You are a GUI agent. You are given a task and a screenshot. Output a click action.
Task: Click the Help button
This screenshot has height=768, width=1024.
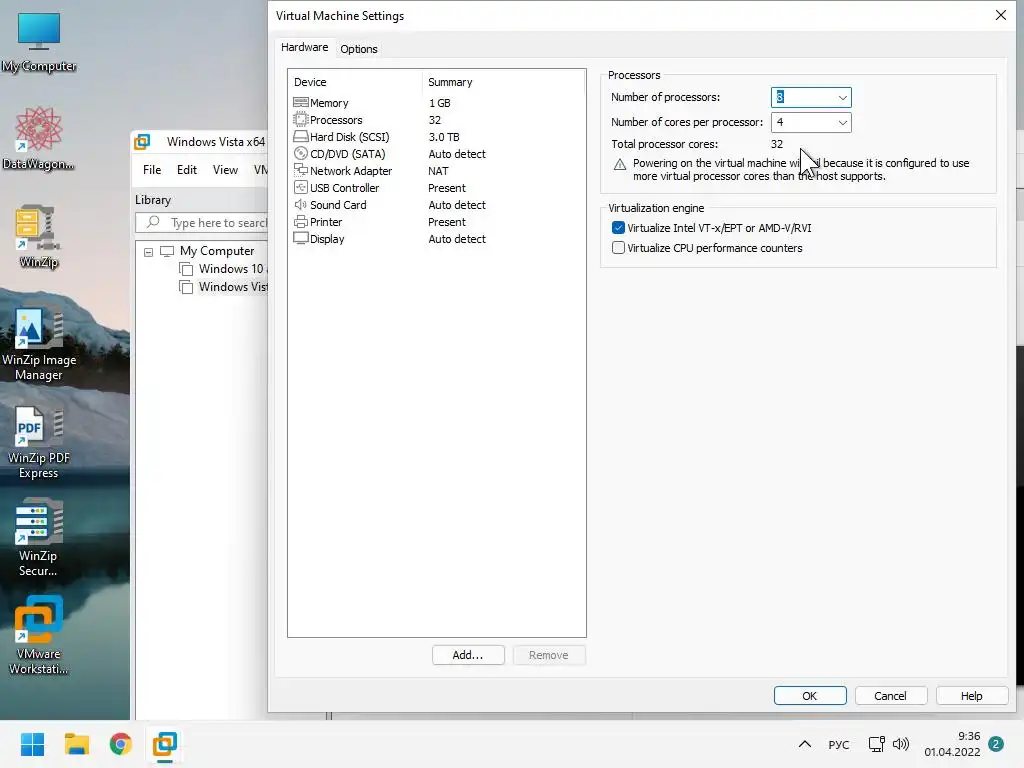pyautogui.click(x=971, y=696)
